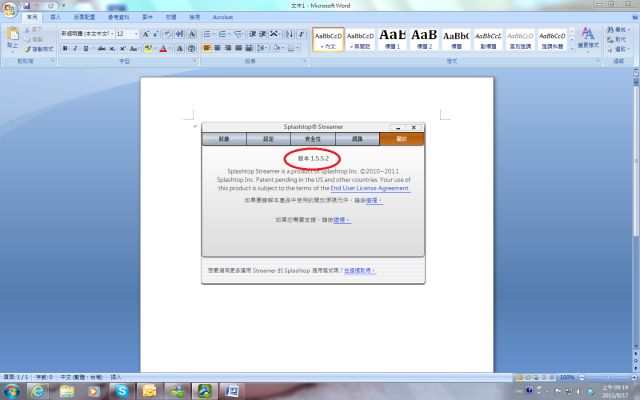Open the Acrobat ribbon tab
The image size is (640, 400).
pos(222,17)
